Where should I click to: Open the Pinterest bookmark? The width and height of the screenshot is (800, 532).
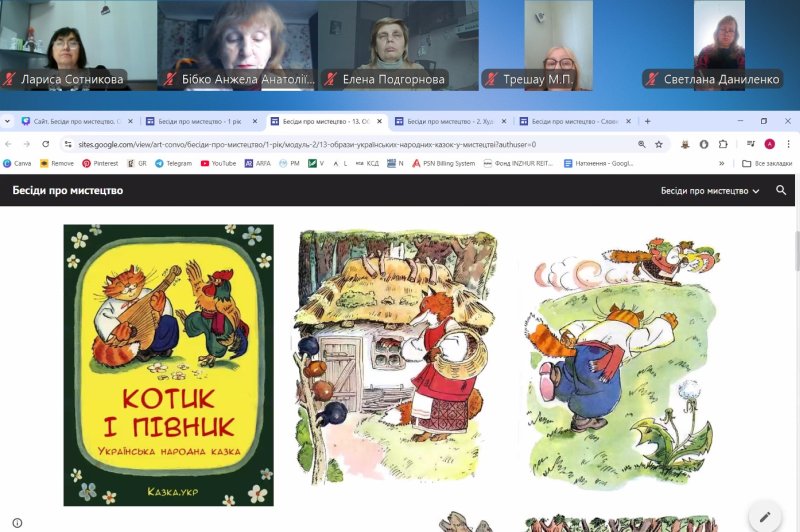pyautogui.click(x=100, y=163)
